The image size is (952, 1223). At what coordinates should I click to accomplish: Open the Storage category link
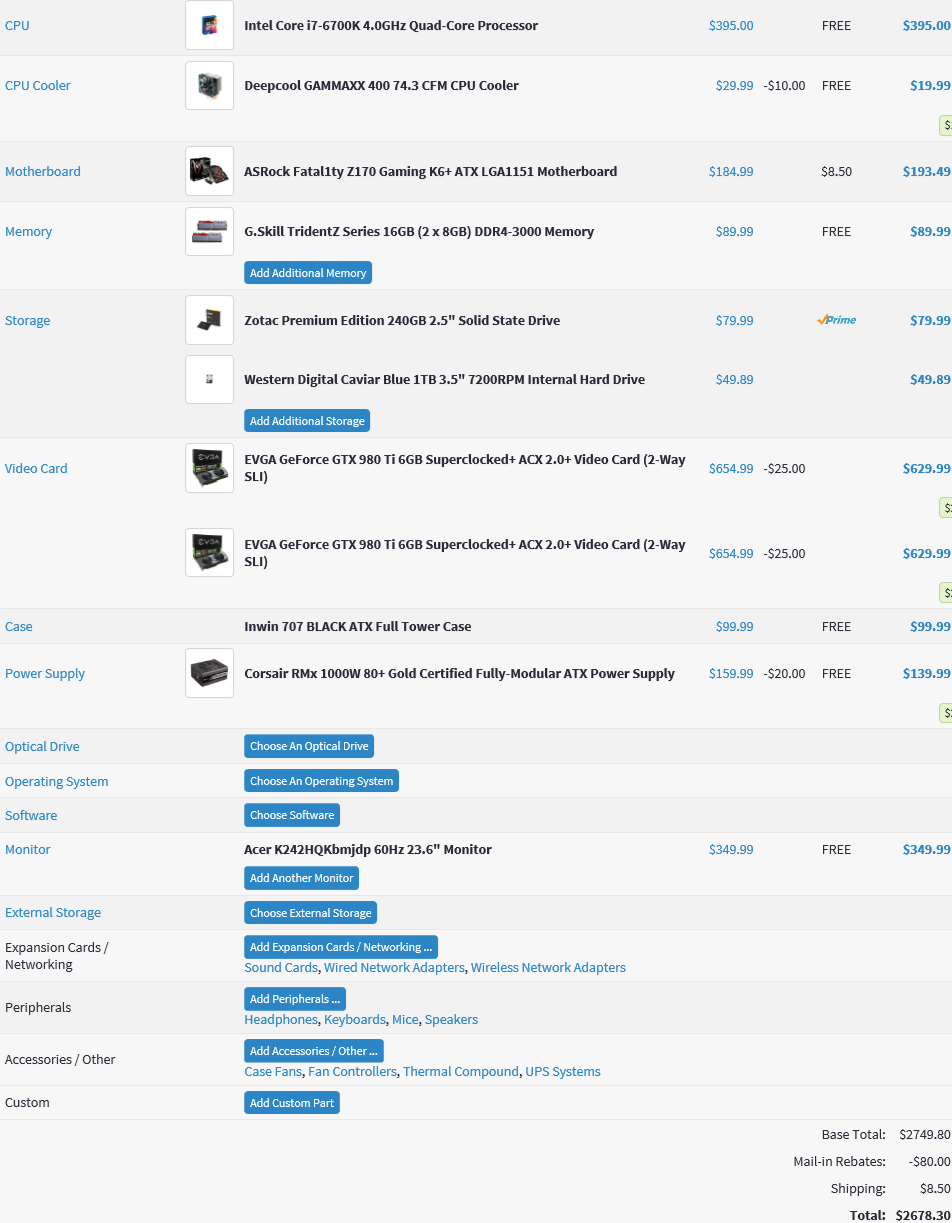pos(27,320)
